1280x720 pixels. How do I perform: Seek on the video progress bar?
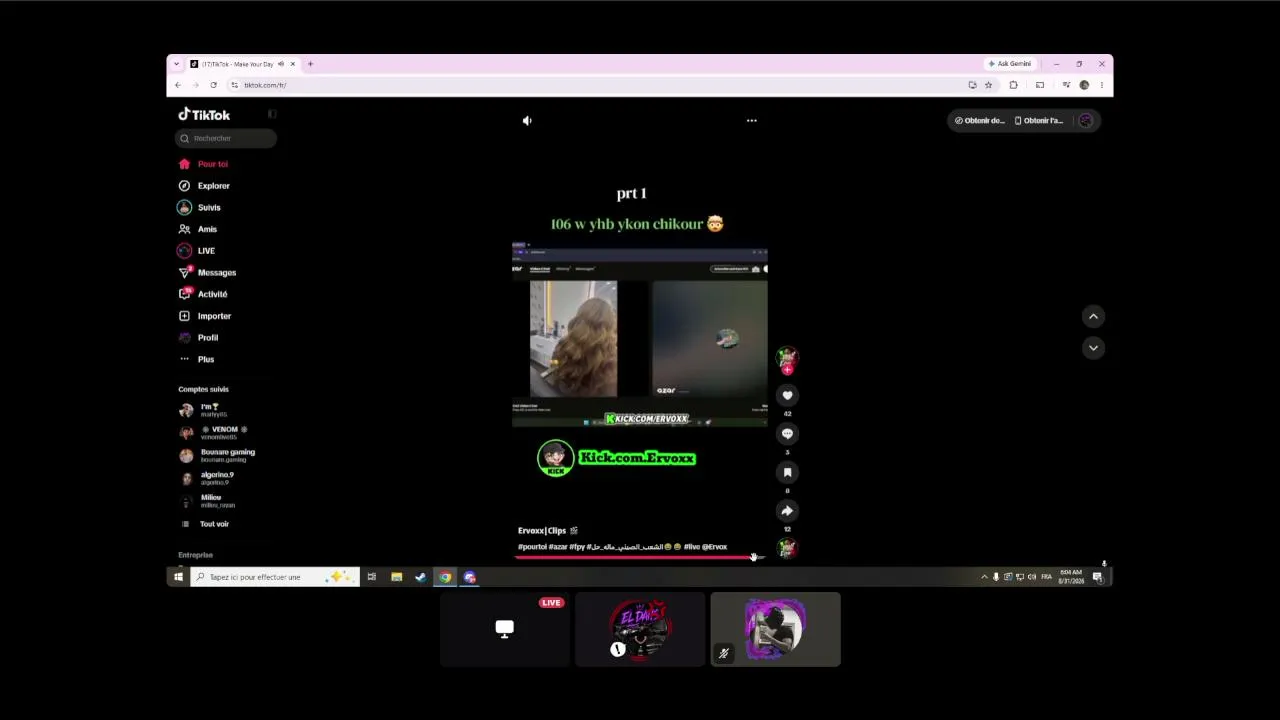tap(640, 557)
